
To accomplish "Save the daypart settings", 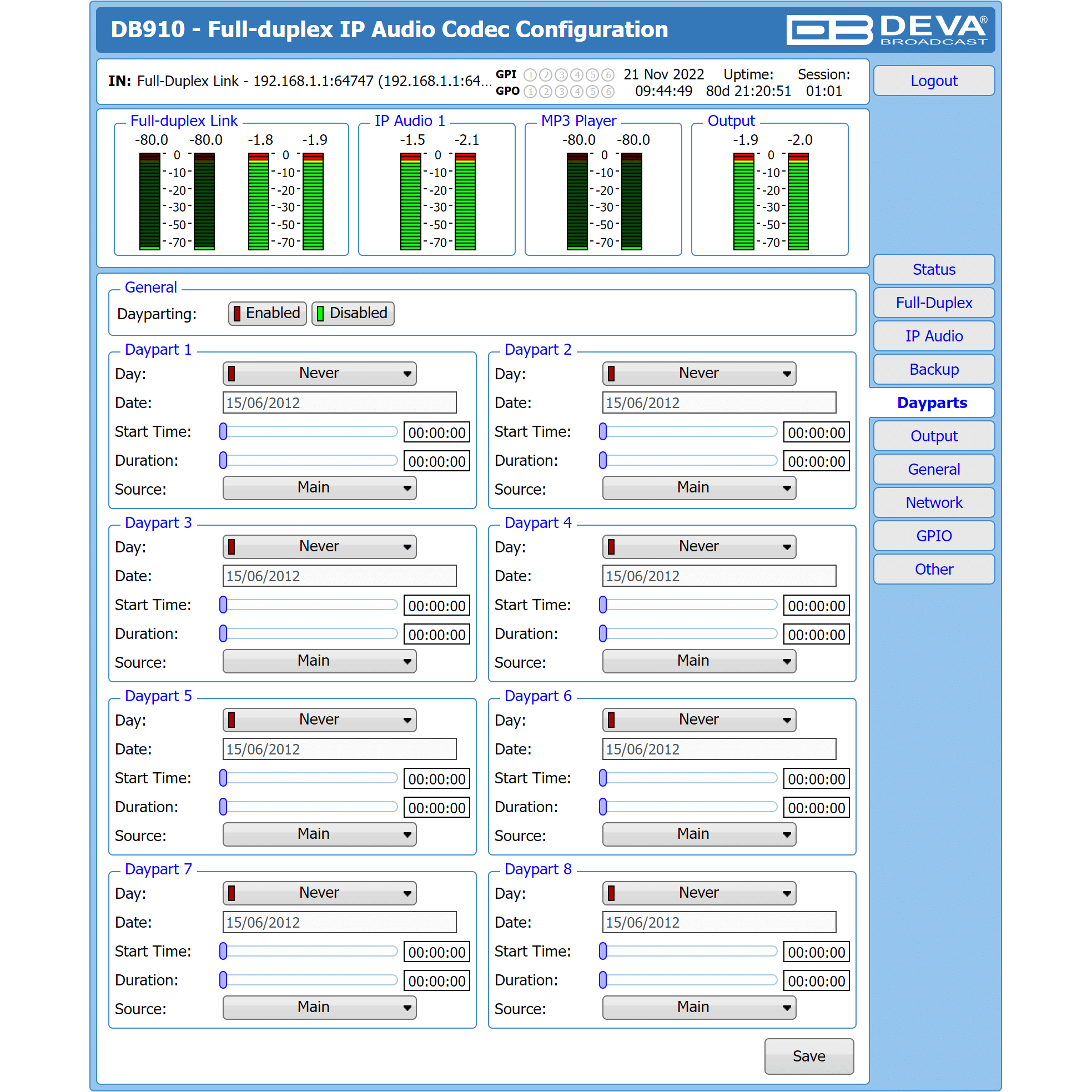I will [x=809, y=1056].
